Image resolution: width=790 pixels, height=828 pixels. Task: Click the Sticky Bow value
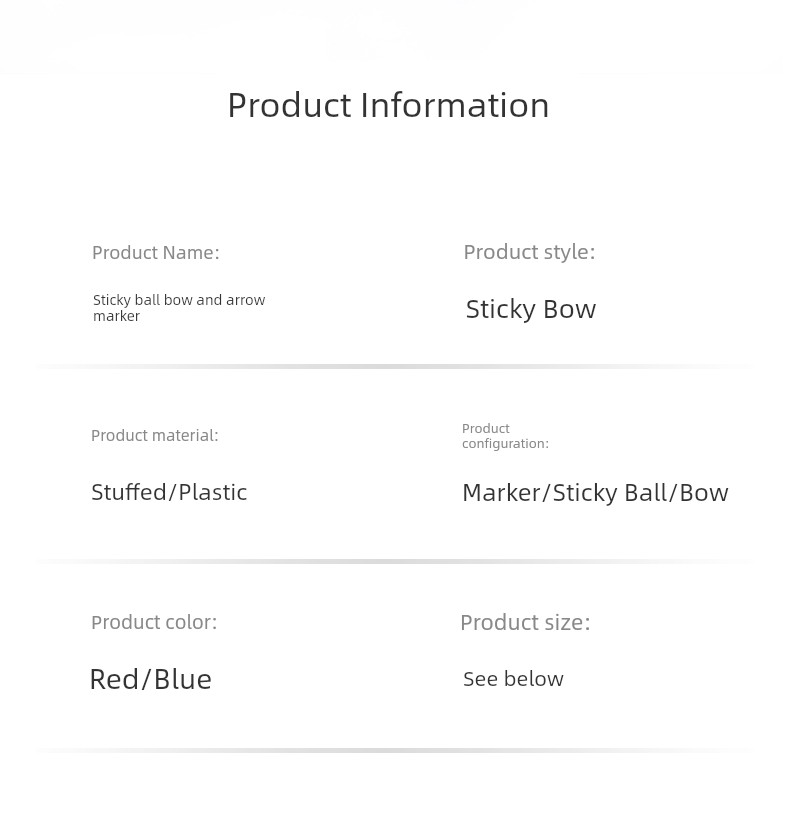pyautogui.click(x=531, y=309)
